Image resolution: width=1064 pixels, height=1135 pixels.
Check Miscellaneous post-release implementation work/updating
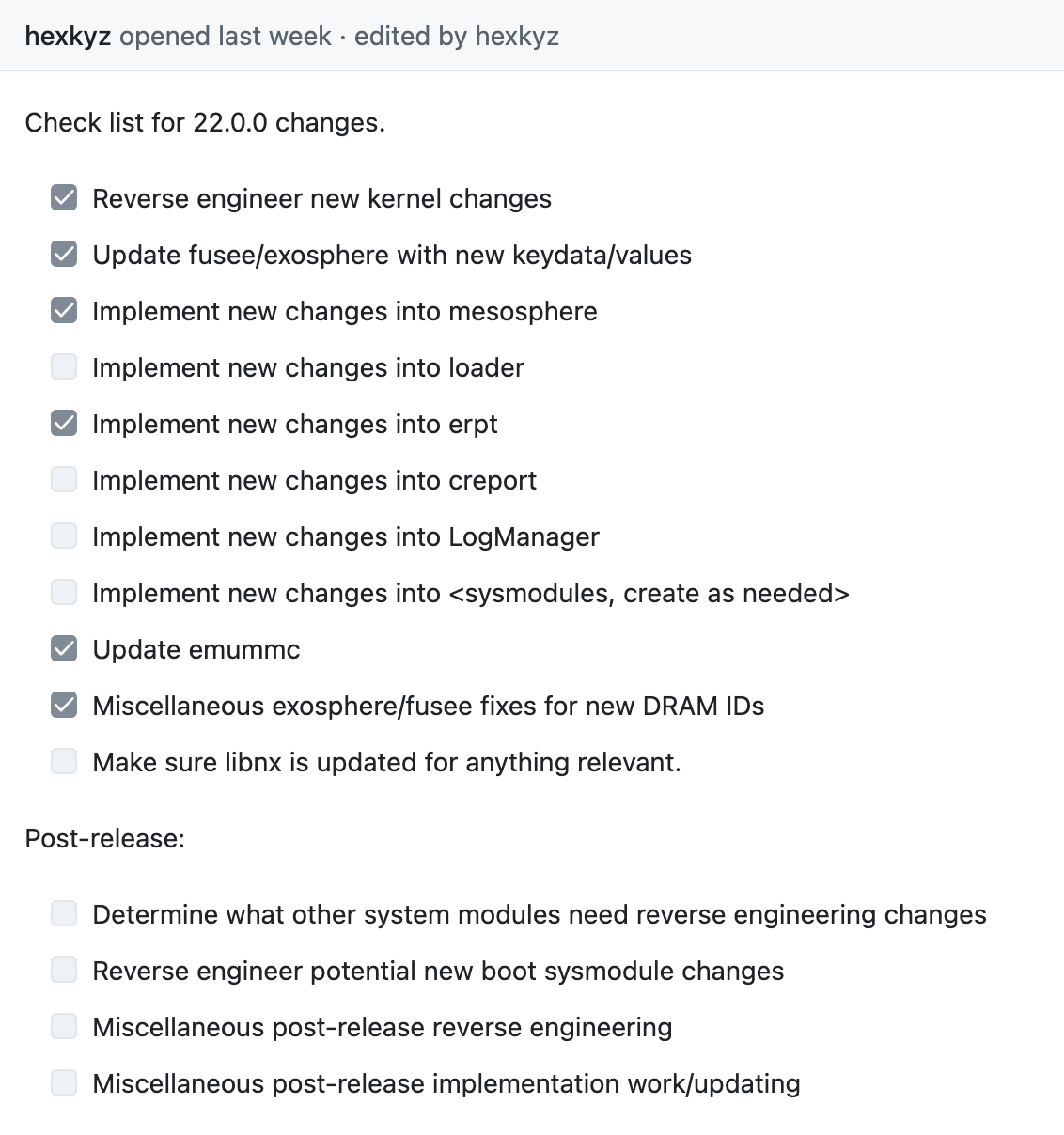64,1083
